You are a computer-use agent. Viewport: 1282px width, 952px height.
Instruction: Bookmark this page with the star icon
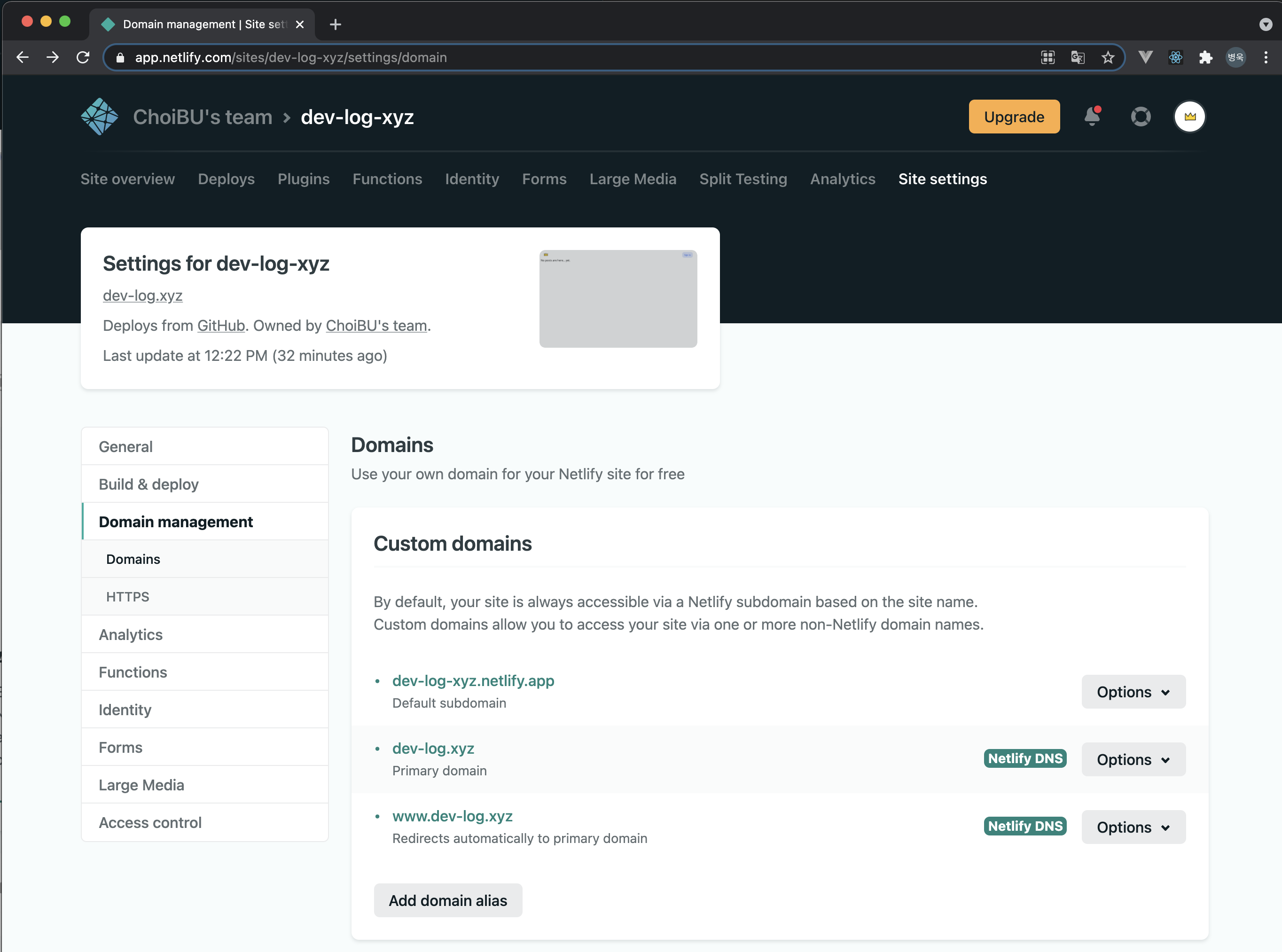(x=1108, y=58)
